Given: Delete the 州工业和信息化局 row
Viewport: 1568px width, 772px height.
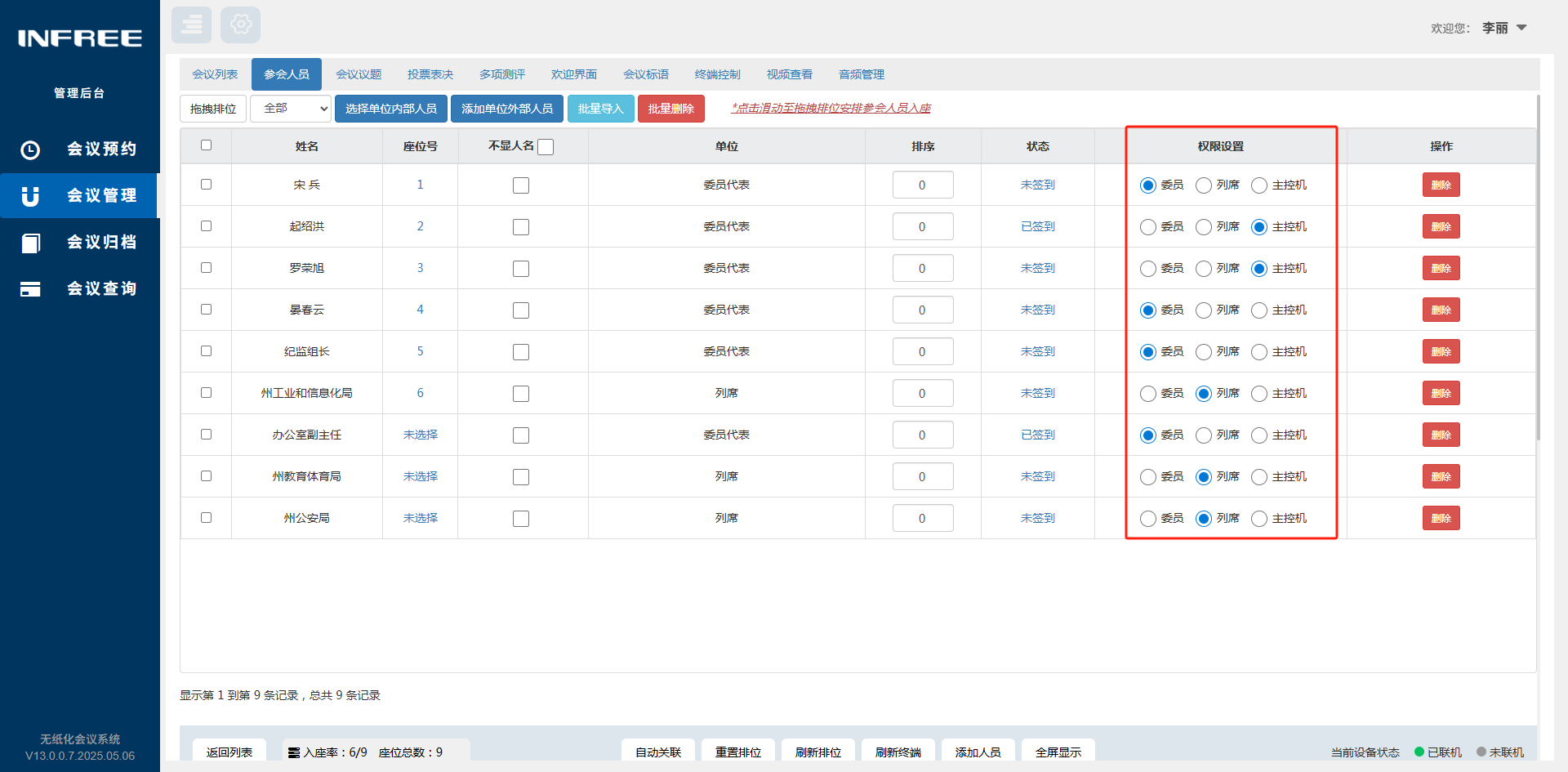Looking at the screenshot, I should (x=1441, y=394).
